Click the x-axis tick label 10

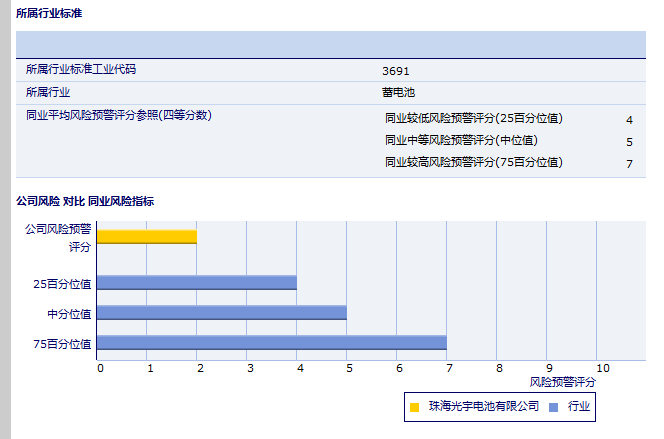[603, 367]
